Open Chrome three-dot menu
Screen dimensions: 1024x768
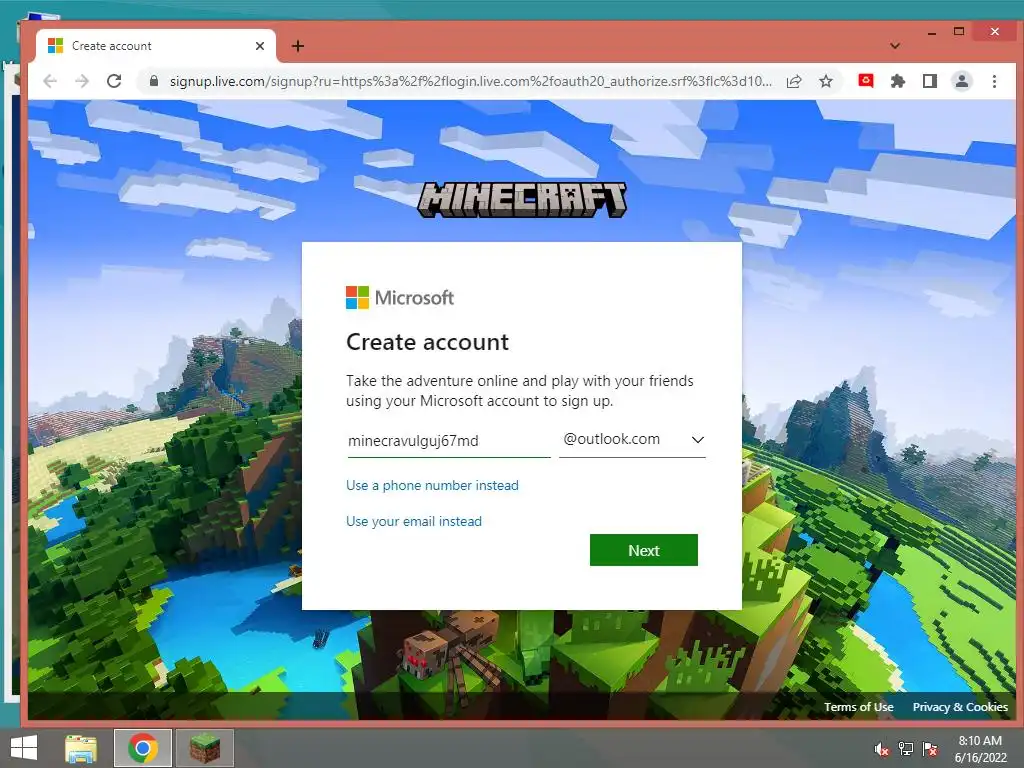pos(994,81)
